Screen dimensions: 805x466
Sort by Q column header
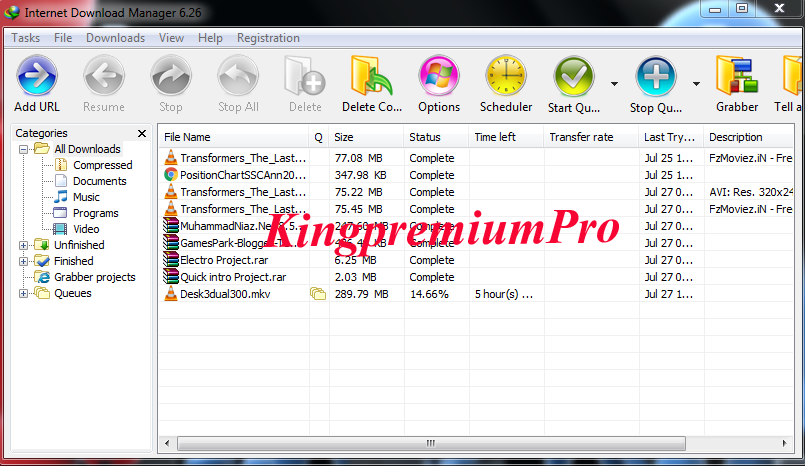pos(319,137)
